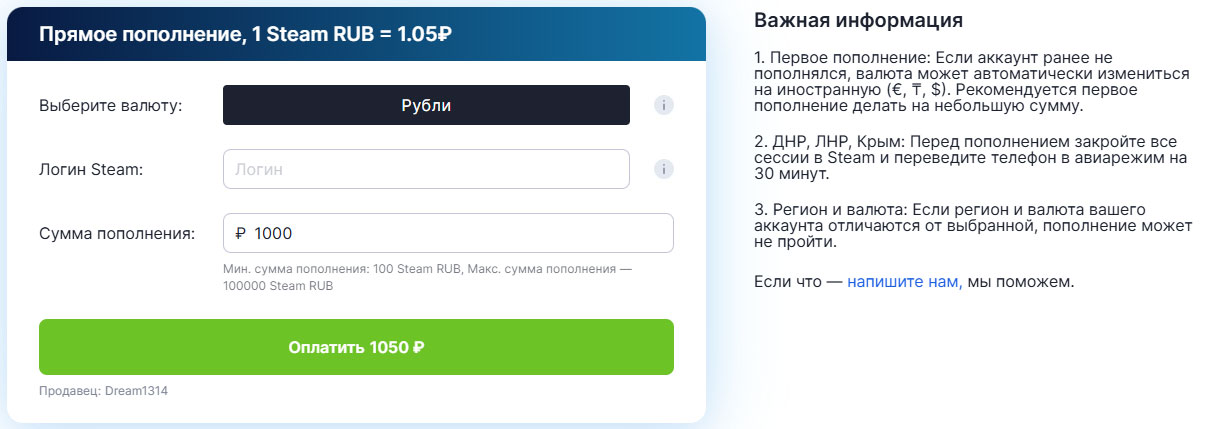This screenshot has height=429, width=1205.
Task: Click the ruble symbol in amount field
Action: click(240, 233)
